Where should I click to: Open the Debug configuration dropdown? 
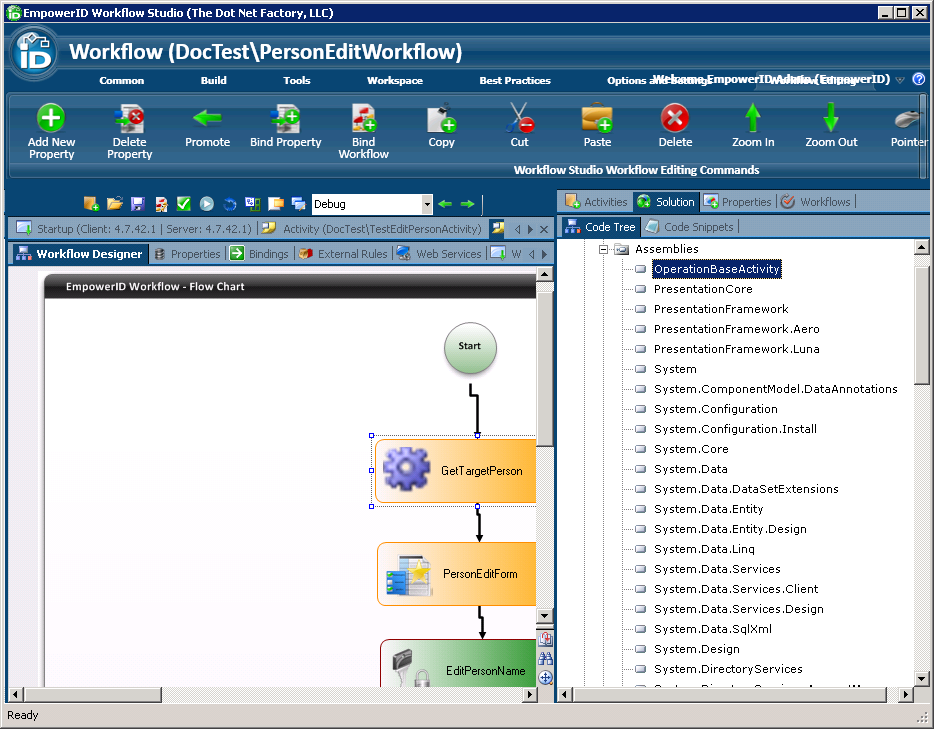[427, 204]
